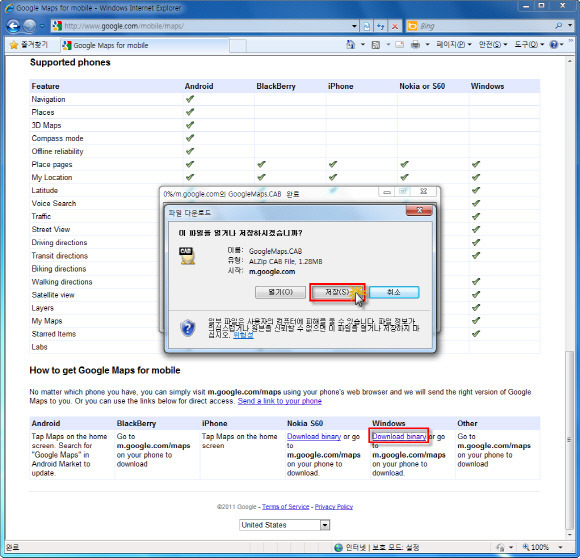Click the scrollbar up arrow
Viewport: 580px width, 558px height.
point(569,61)
